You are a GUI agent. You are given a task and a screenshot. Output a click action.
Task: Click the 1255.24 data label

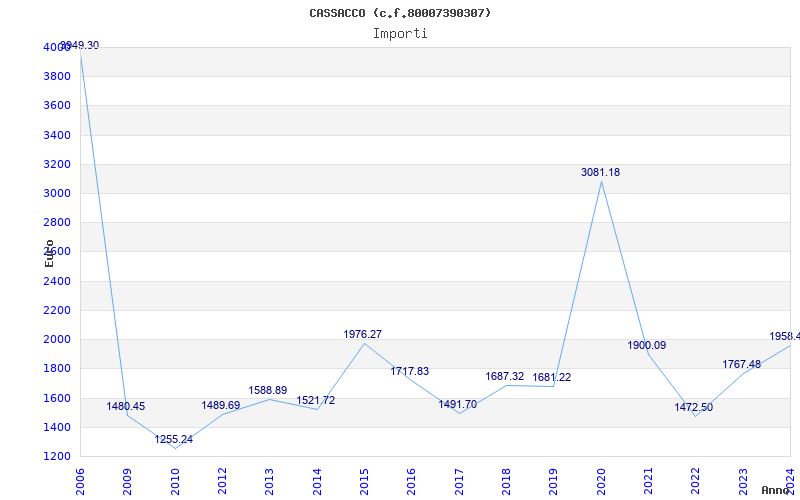click(173, 439)
